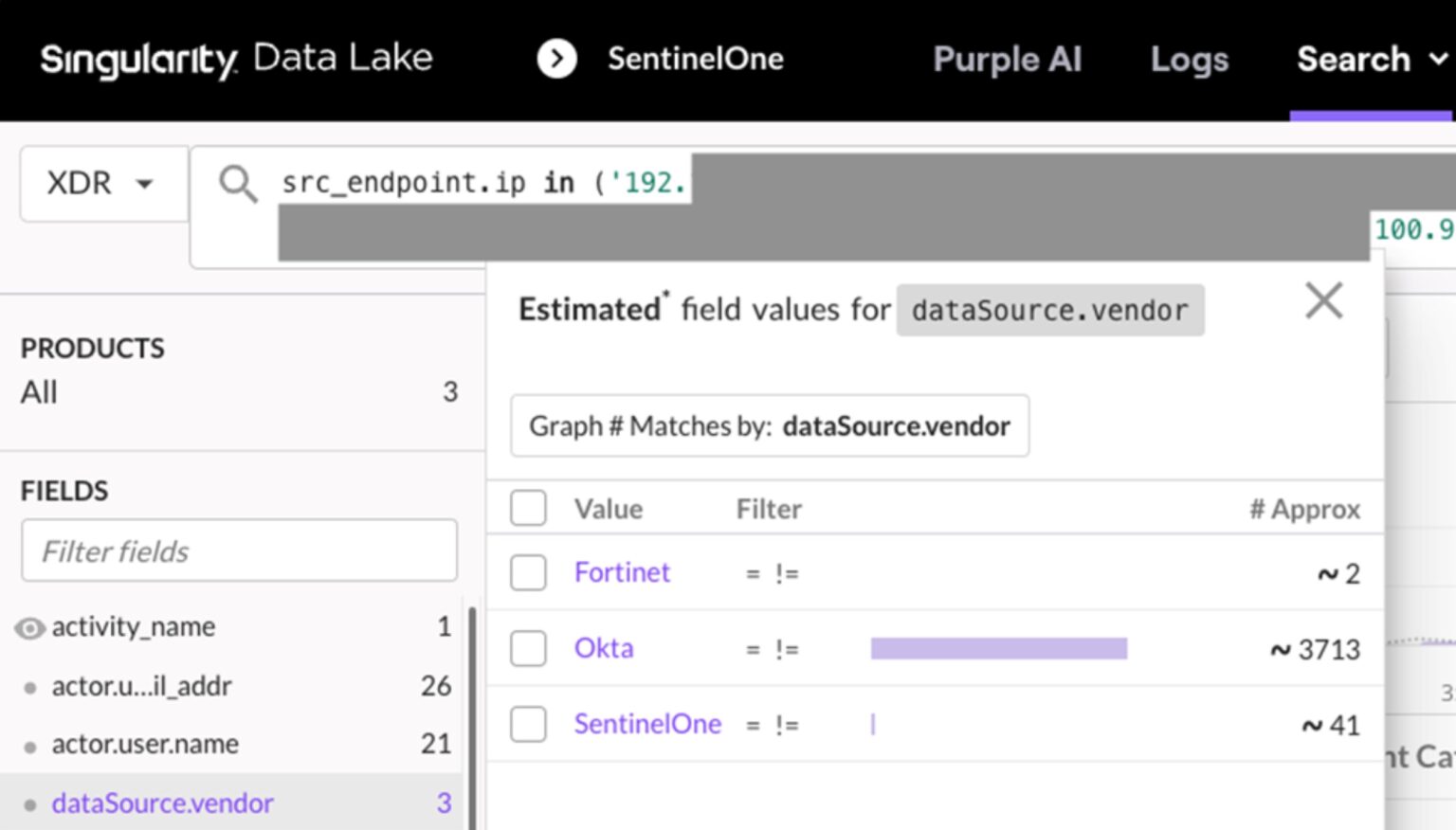The image size is (1456, 830).
Task: Tick the select-all checkbox in Value header
Action: coord(528,509)
